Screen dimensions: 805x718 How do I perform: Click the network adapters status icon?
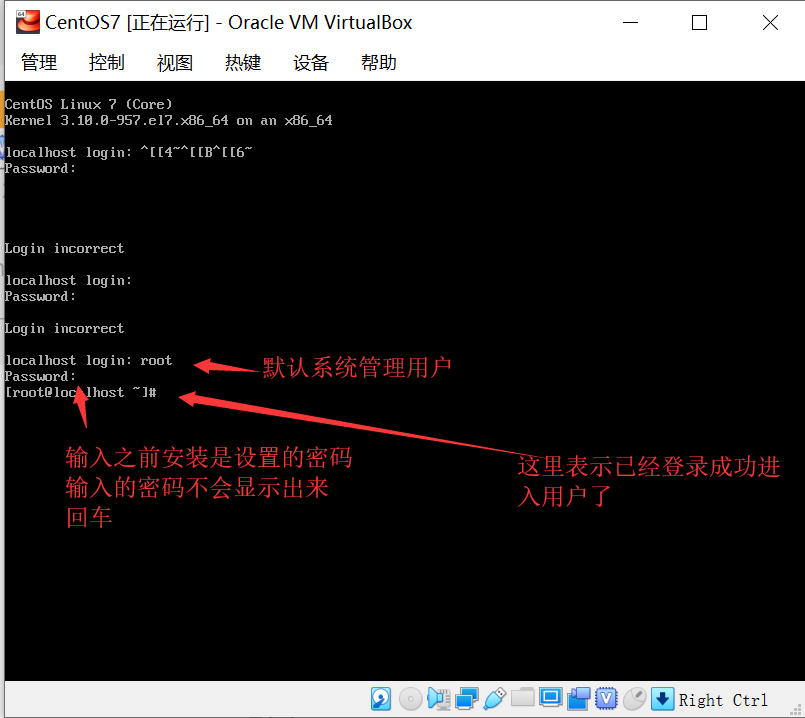[x=467, y=699]
